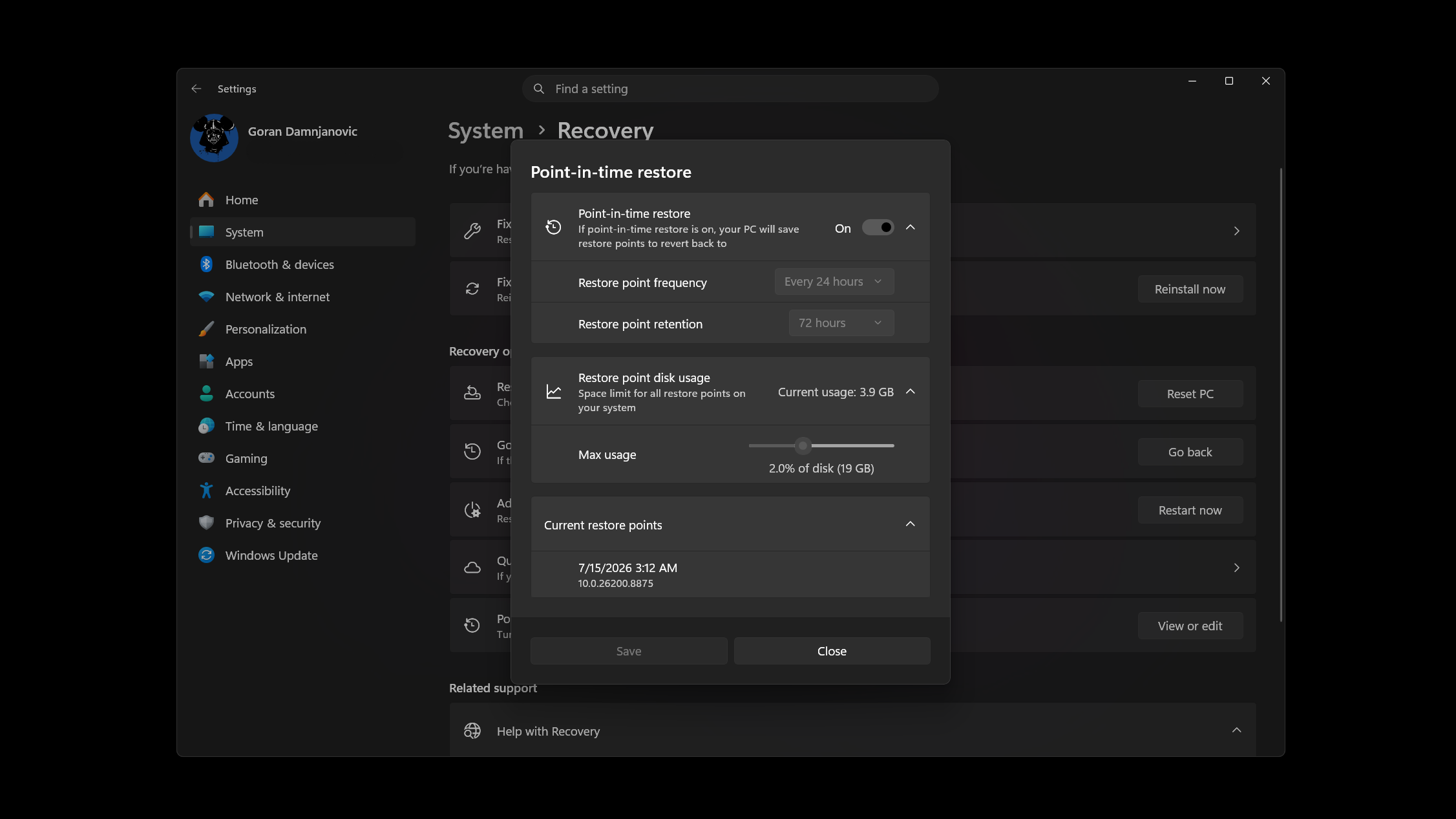This screenshot has width=1456, height=819.
Task: Click the back arrow in Settings header
Action: 196,89
